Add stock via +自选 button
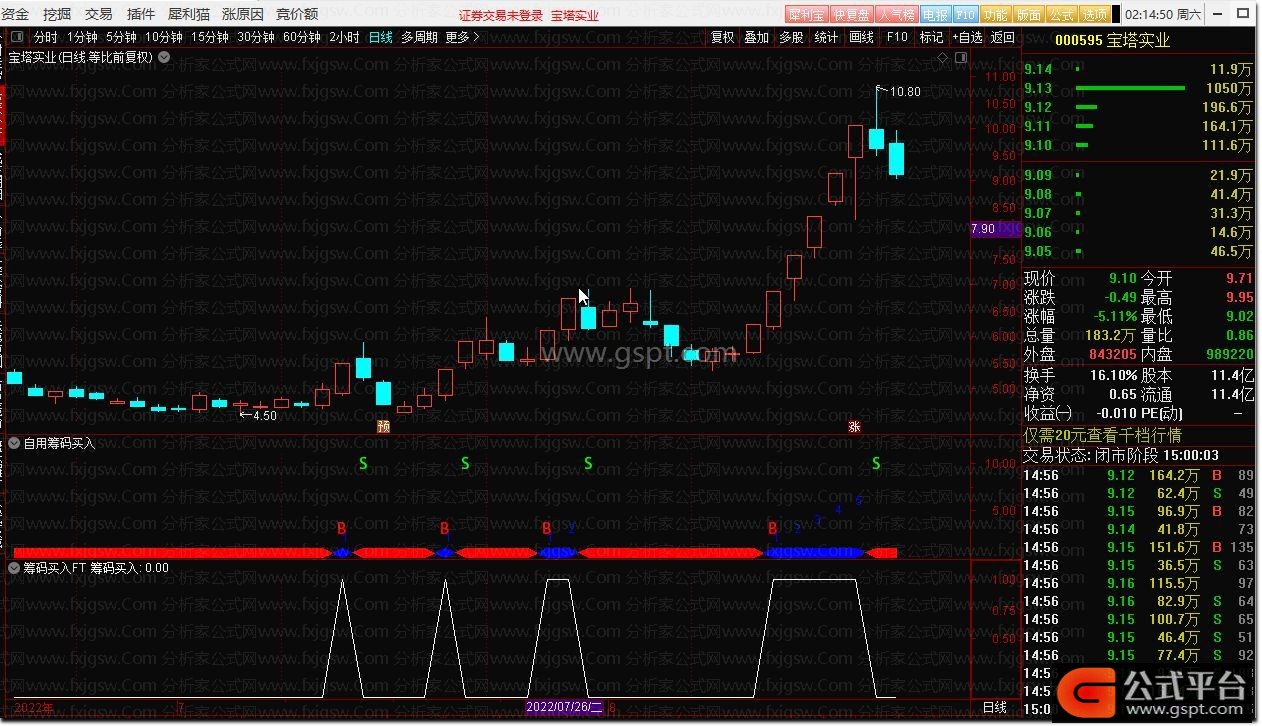 967,37
